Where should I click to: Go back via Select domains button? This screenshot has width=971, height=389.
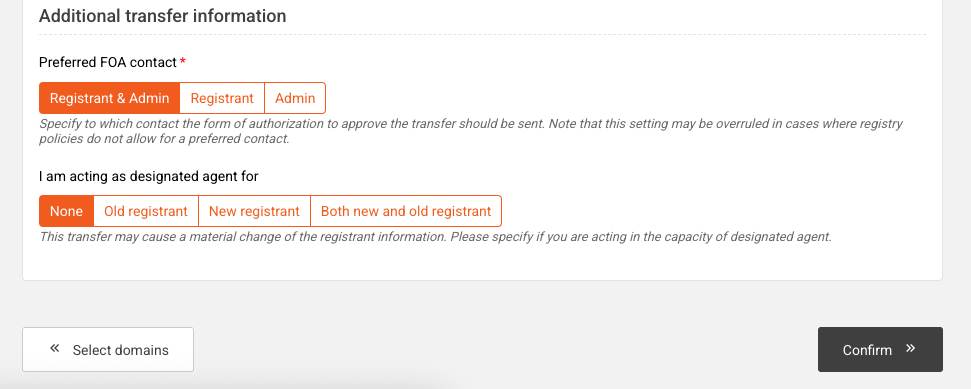coord(108,349)
